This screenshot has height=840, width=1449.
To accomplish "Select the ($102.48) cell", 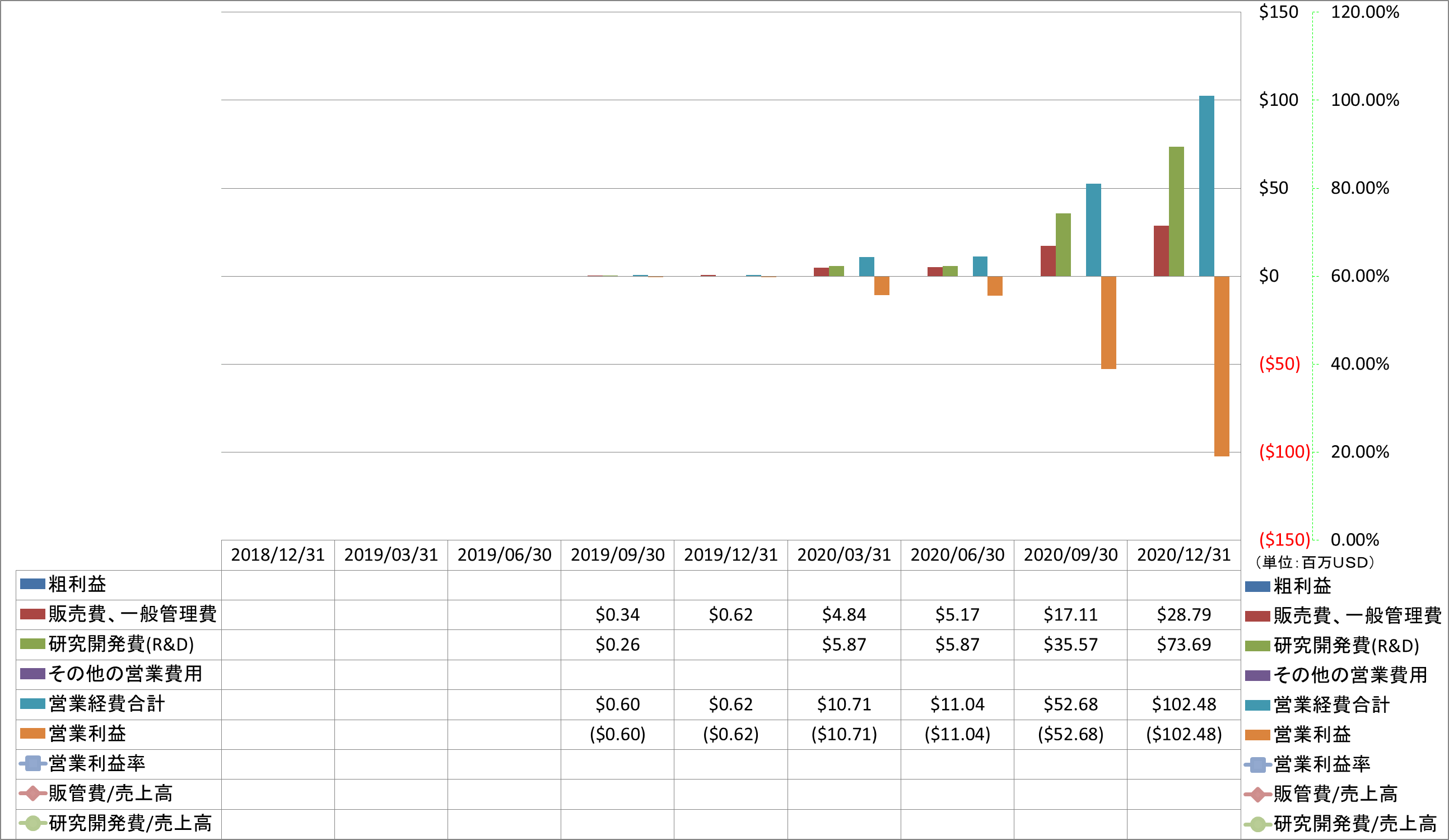I will pos(1184,734).
